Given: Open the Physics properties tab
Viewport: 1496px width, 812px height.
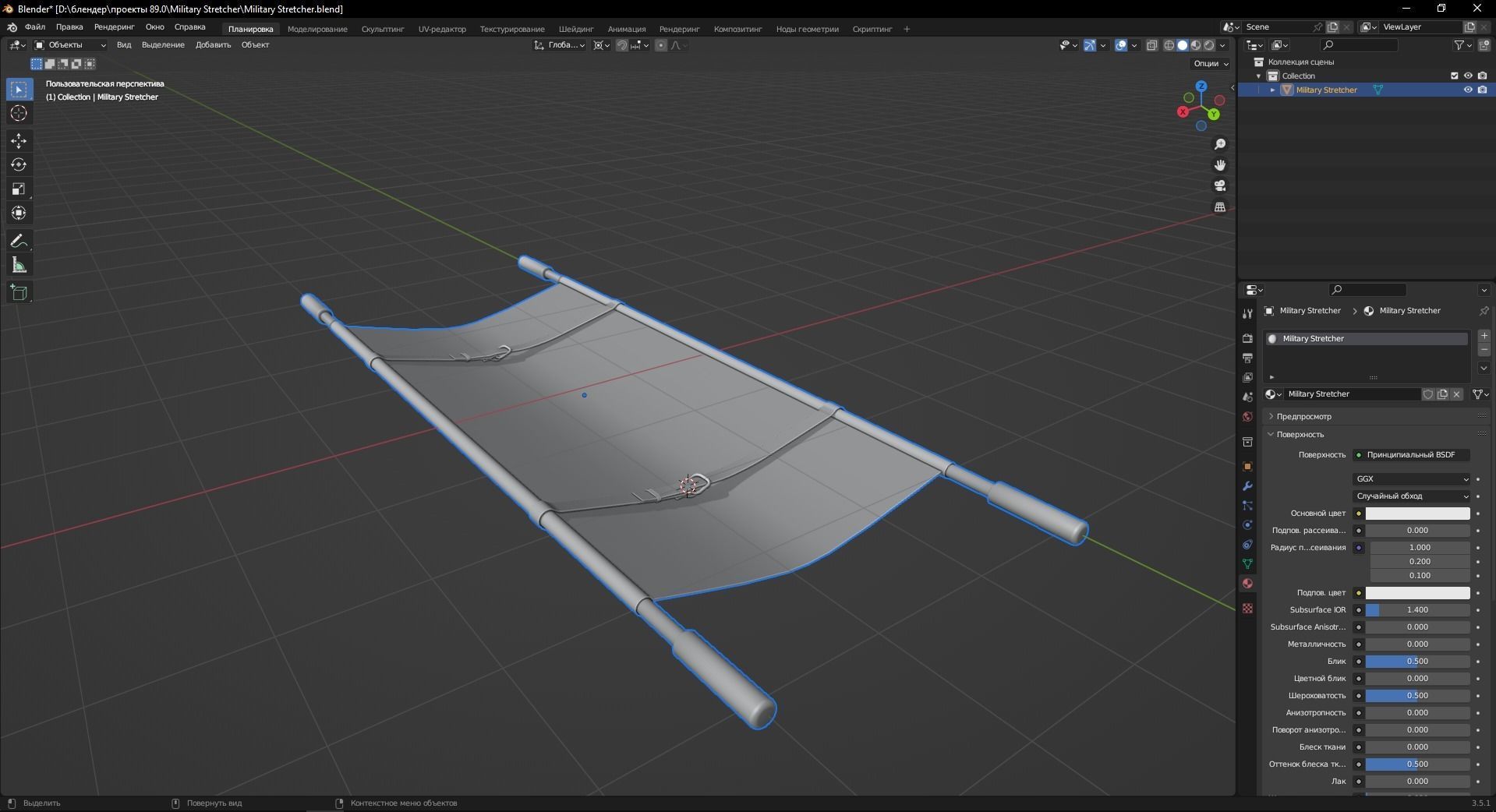Looking at the screenshot, I should (1247, 525).
